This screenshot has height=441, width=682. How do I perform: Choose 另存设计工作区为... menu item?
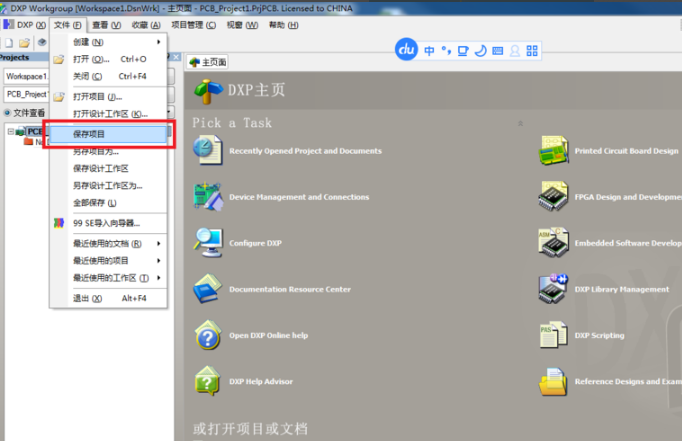pyautogui.click(x=108, y=186)
